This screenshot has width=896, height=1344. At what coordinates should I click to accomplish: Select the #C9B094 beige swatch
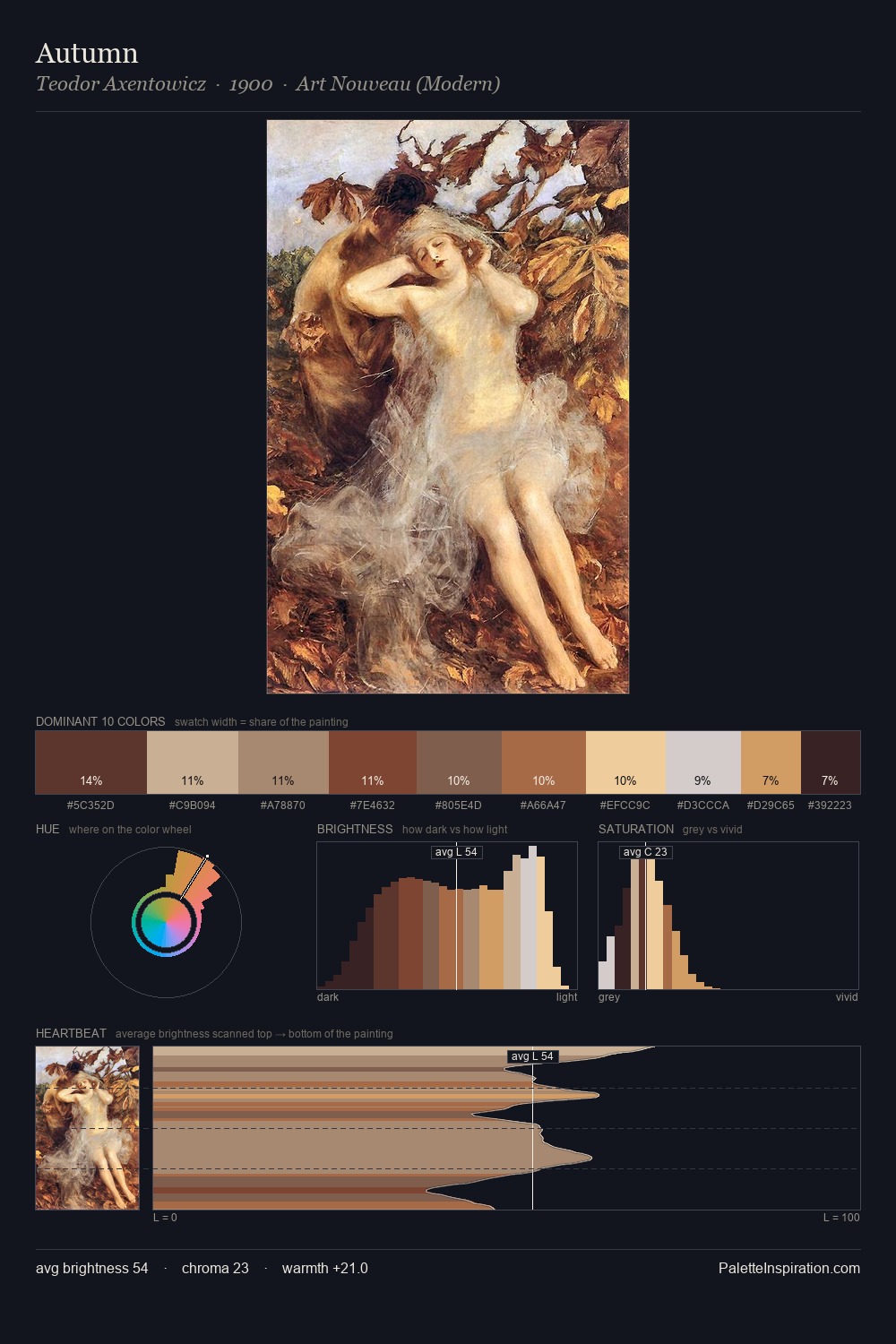[193, 762]
